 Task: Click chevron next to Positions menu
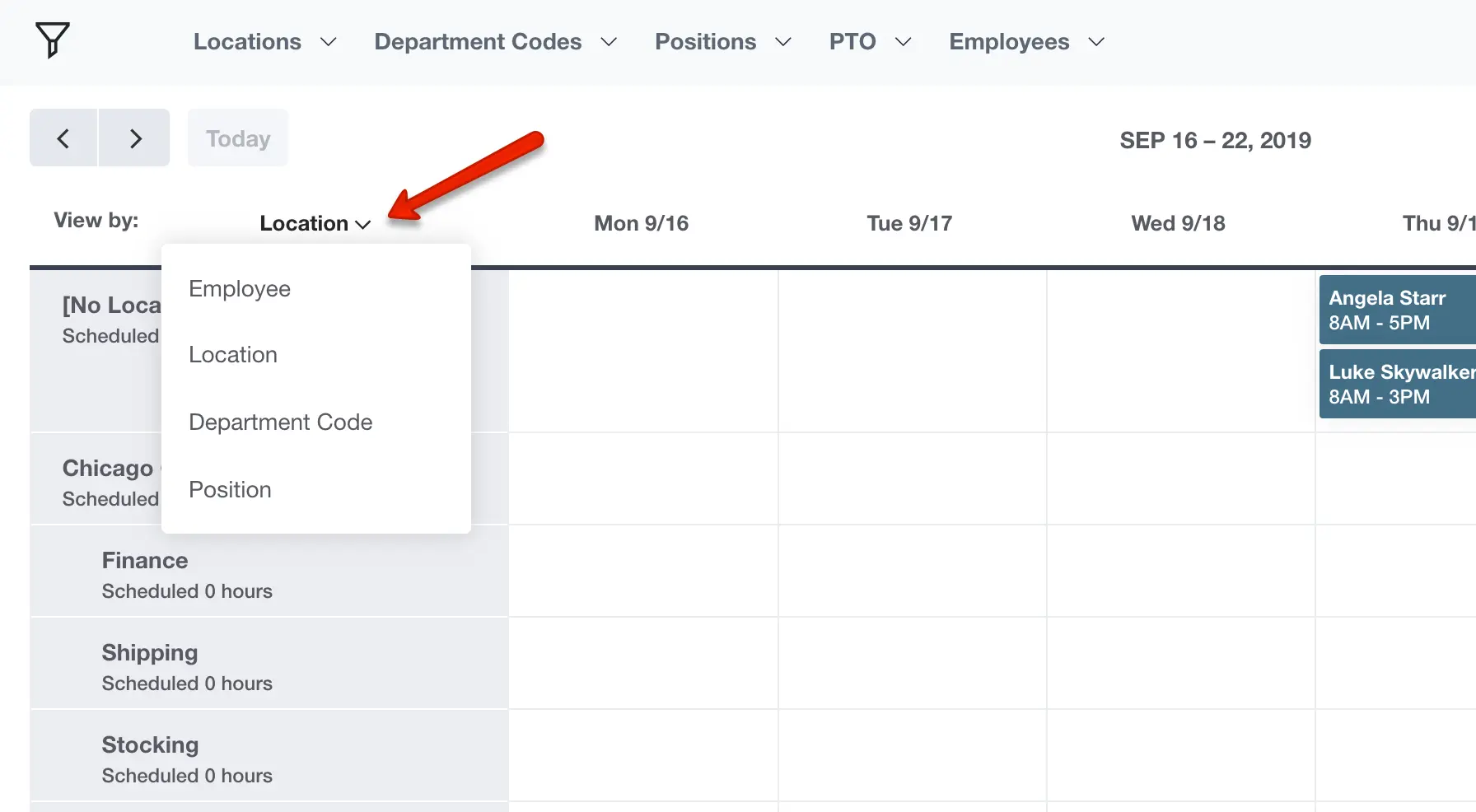[783, 42]
